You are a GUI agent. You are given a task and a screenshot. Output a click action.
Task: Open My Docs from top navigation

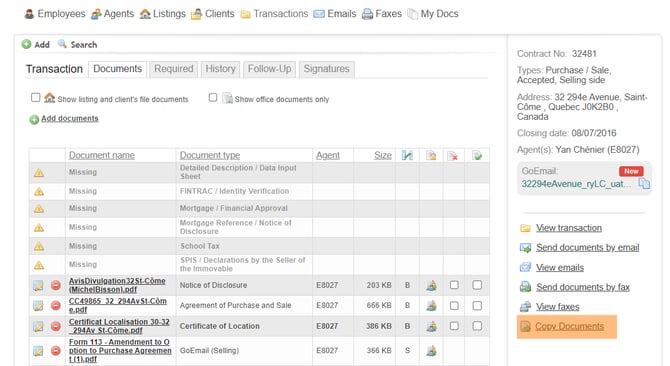coord(433,14)
